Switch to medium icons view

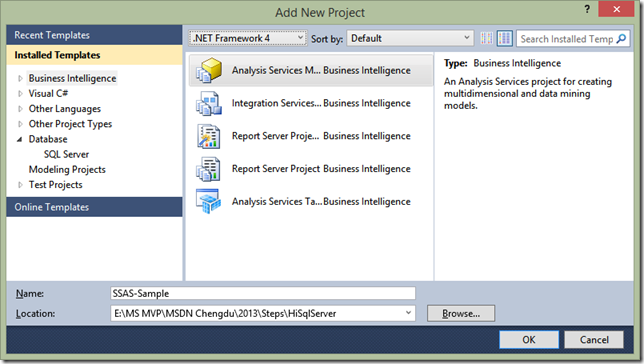(x=504, y=39)
